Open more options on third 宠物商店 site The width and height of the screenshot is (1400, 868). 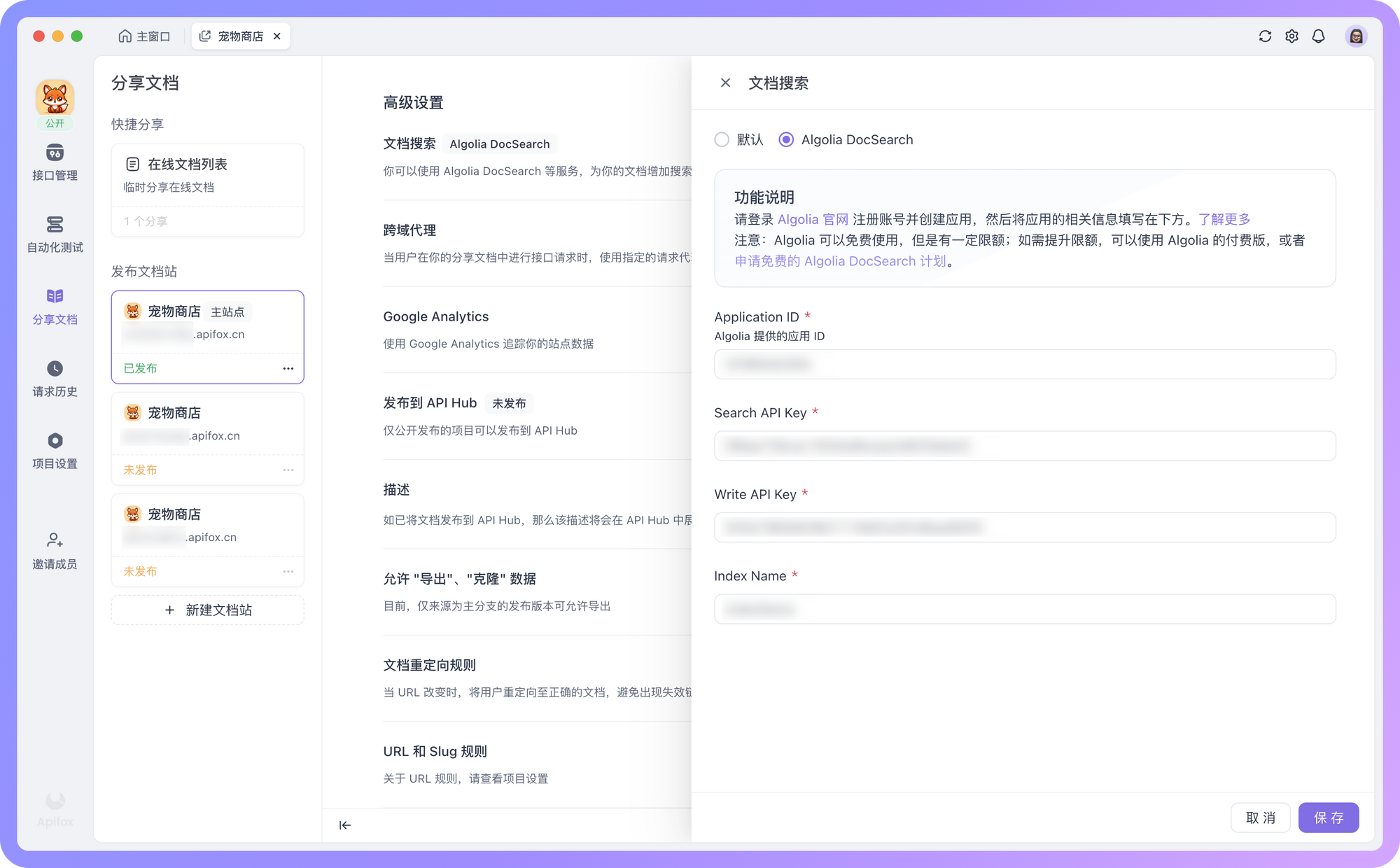(288, 571)
